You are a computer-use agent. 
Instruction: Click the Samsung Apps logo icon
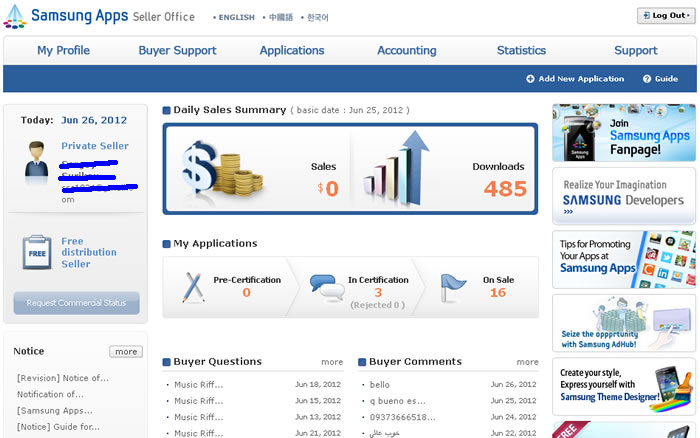(x=15, y=17)
